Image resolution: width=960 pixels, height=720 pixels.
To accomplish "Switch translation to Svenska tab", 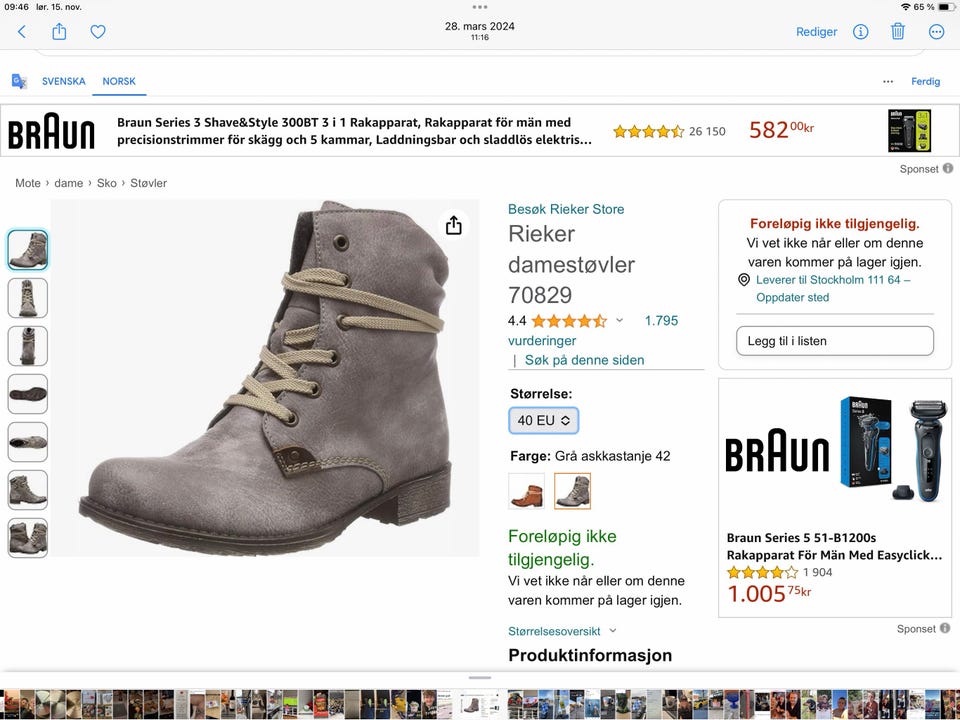I will coord(64,81).
